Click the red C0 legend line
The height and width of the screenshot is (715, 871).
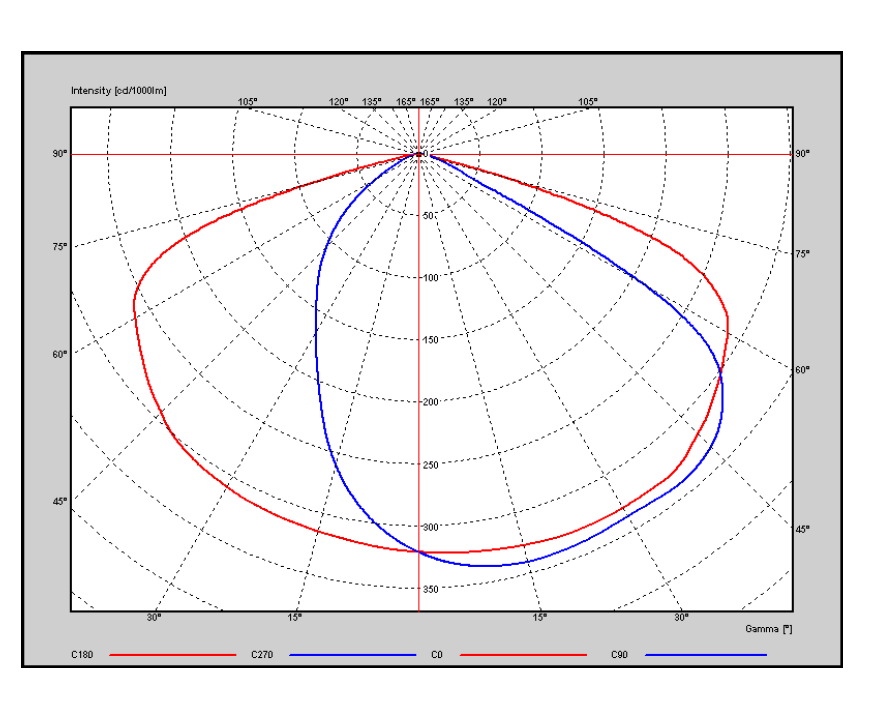[524, 655]
